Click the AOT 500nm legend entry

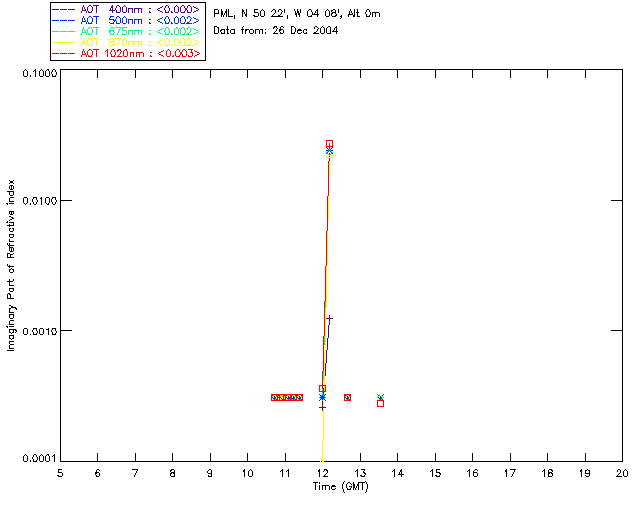pyautogui.click(x=127, y=20)
